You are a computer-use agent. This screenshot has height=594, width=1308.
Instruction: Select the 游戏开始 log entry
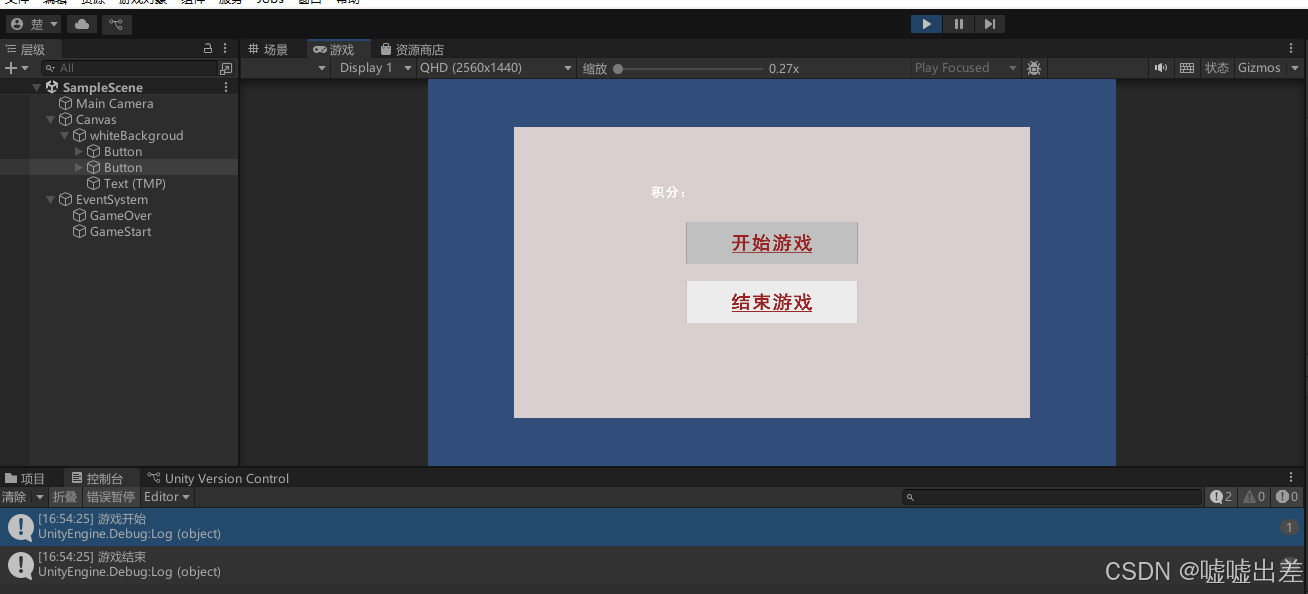pos(654,527)
